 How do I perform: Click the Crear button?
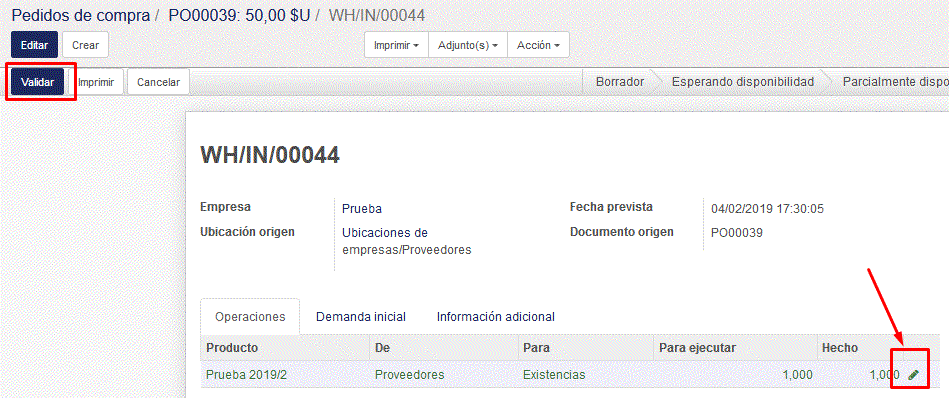pos(85,45)
